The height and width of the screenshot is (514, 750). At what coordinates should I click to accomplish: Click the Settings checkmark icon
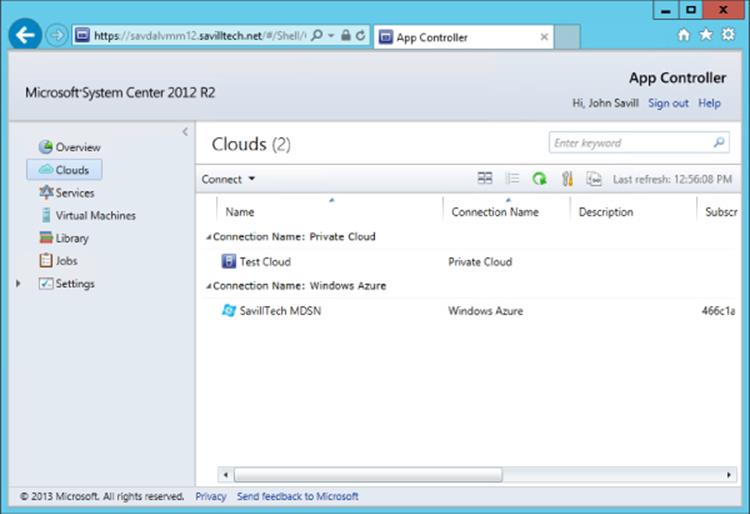coord(46,284)
